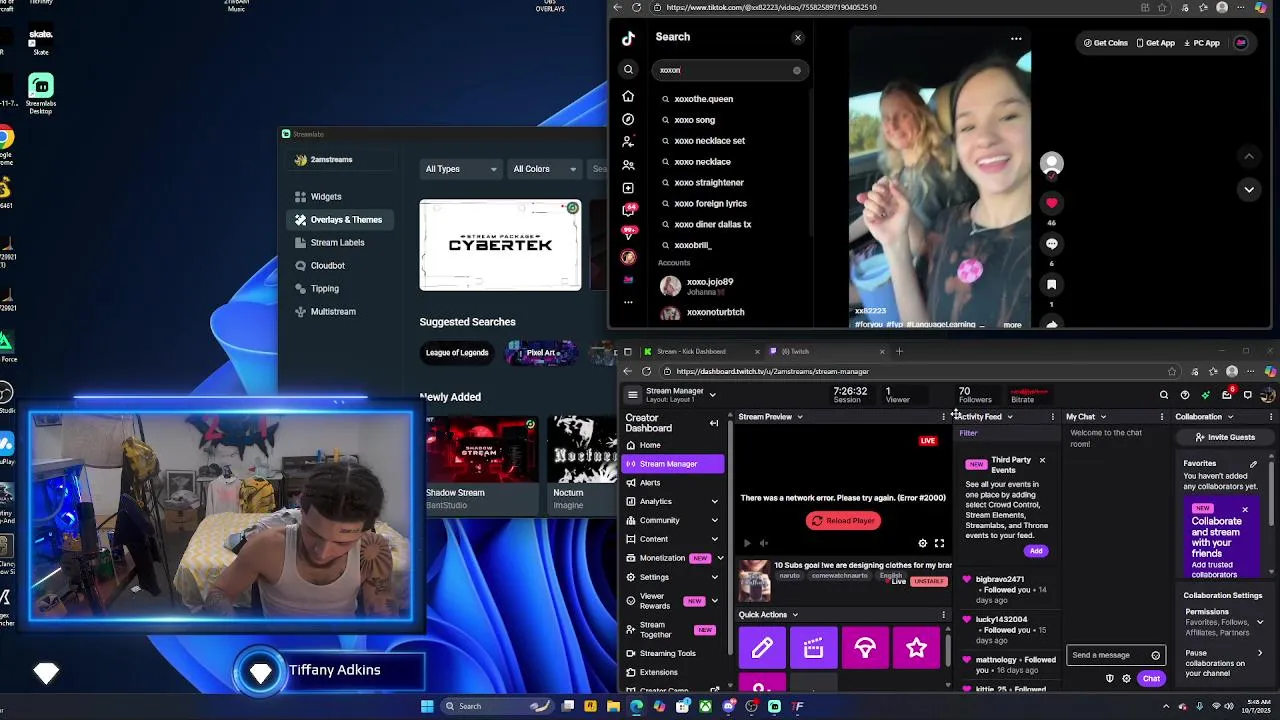Open TikTok Explore compass icon
This screenshot has height=720, width=1280.
pos(628,119)
